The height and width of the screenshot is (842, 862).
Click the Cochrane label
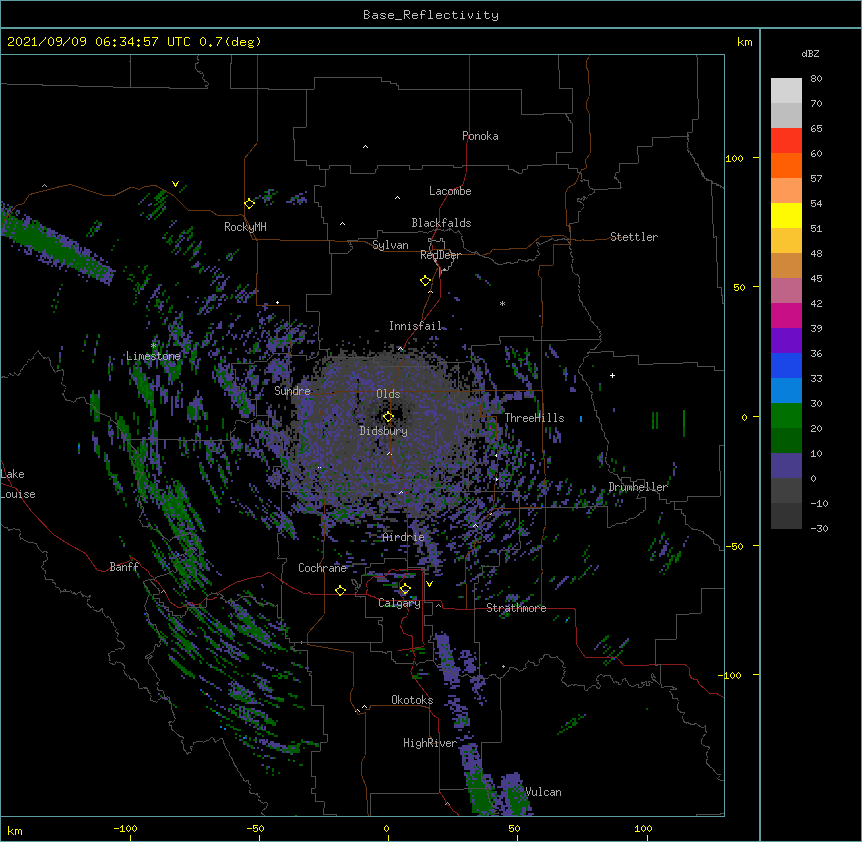click(322, 568)
